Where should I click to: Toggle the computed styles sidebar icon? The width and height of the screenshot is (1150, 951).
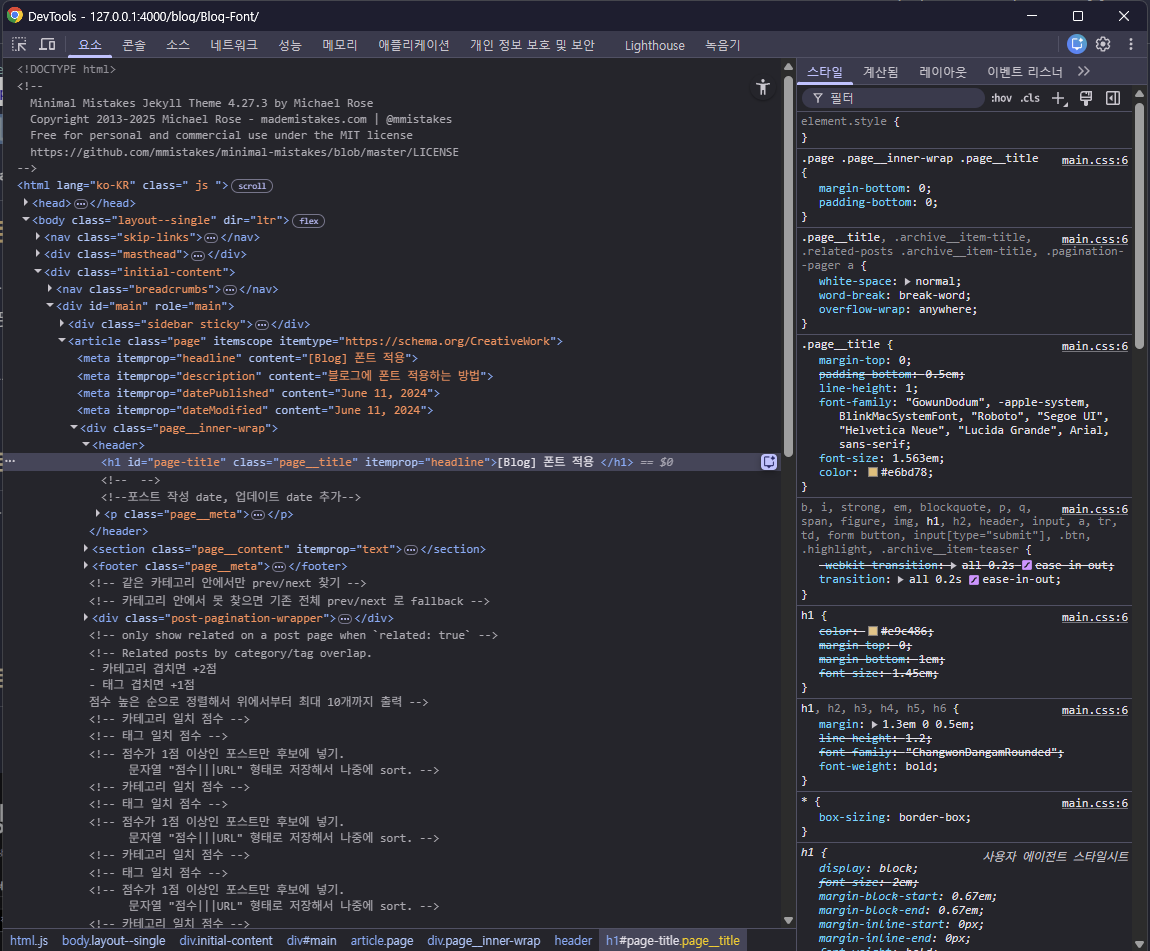pyautogui.click(x=1112, y=98)
